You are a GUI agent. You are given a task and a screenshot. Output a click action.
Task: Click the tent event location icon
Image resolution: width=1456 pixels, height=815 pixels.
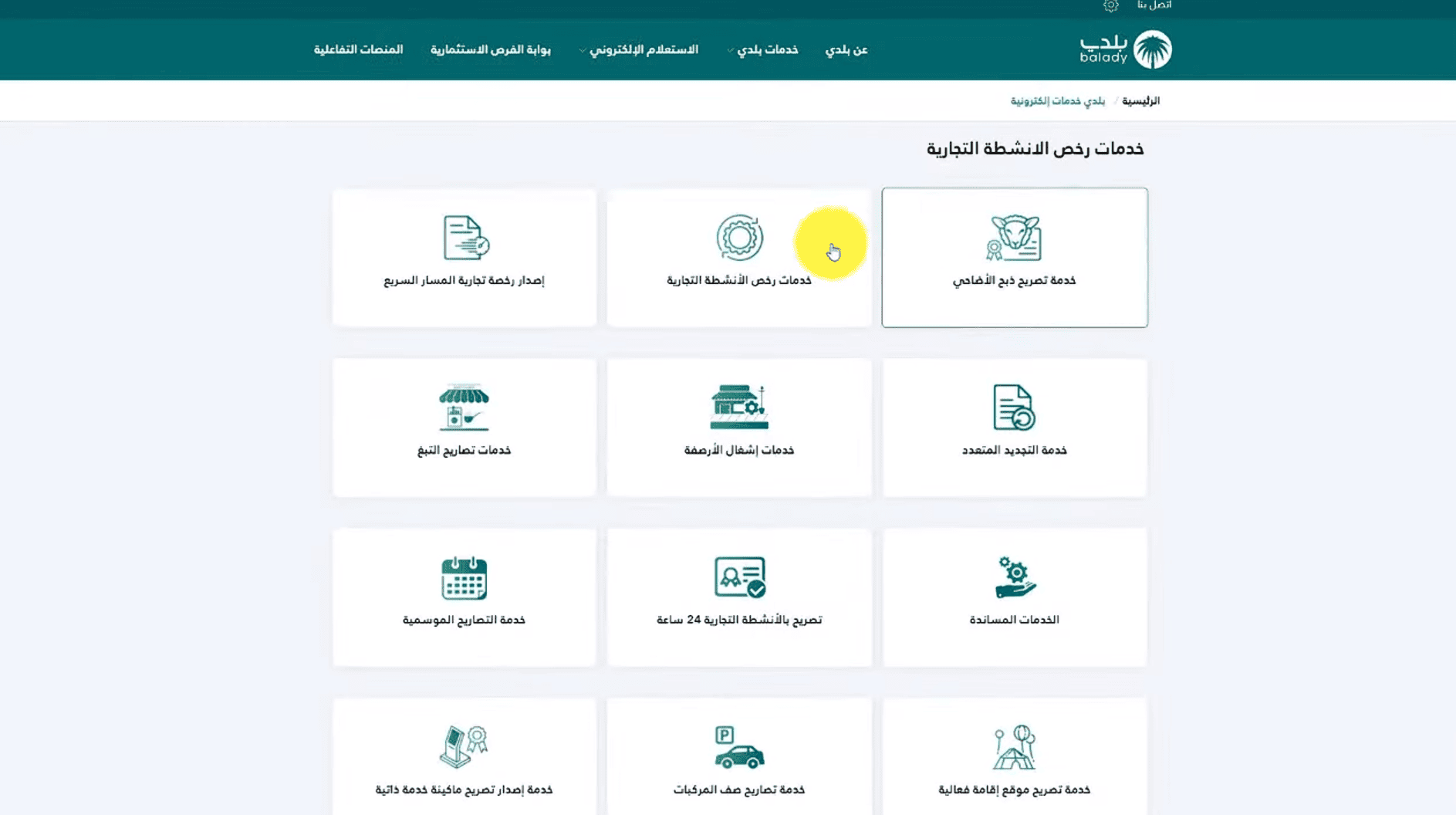[x=1014, y=746]
